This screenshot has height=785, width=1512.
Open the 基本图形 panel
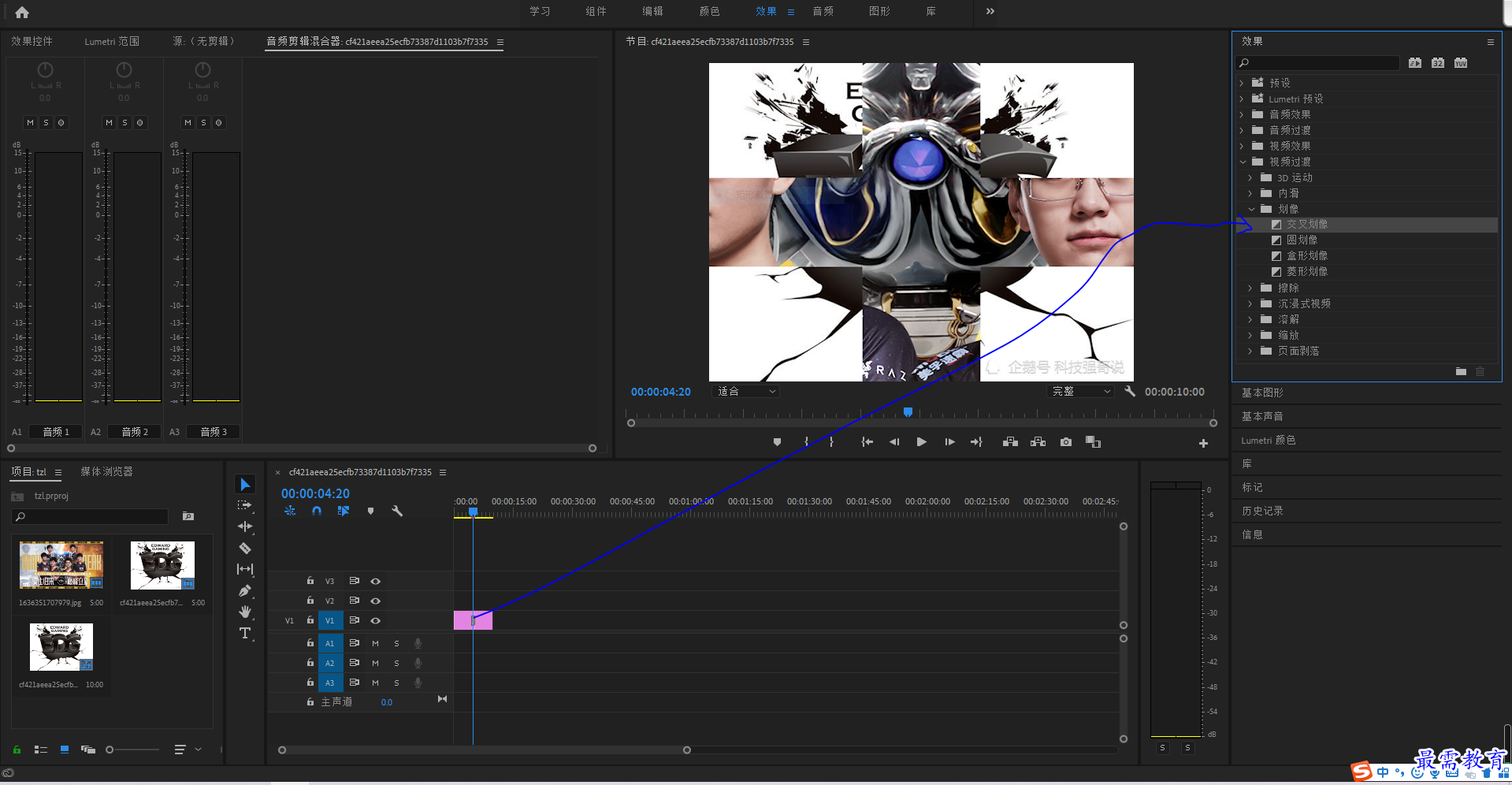click(x=1262, y=392)
